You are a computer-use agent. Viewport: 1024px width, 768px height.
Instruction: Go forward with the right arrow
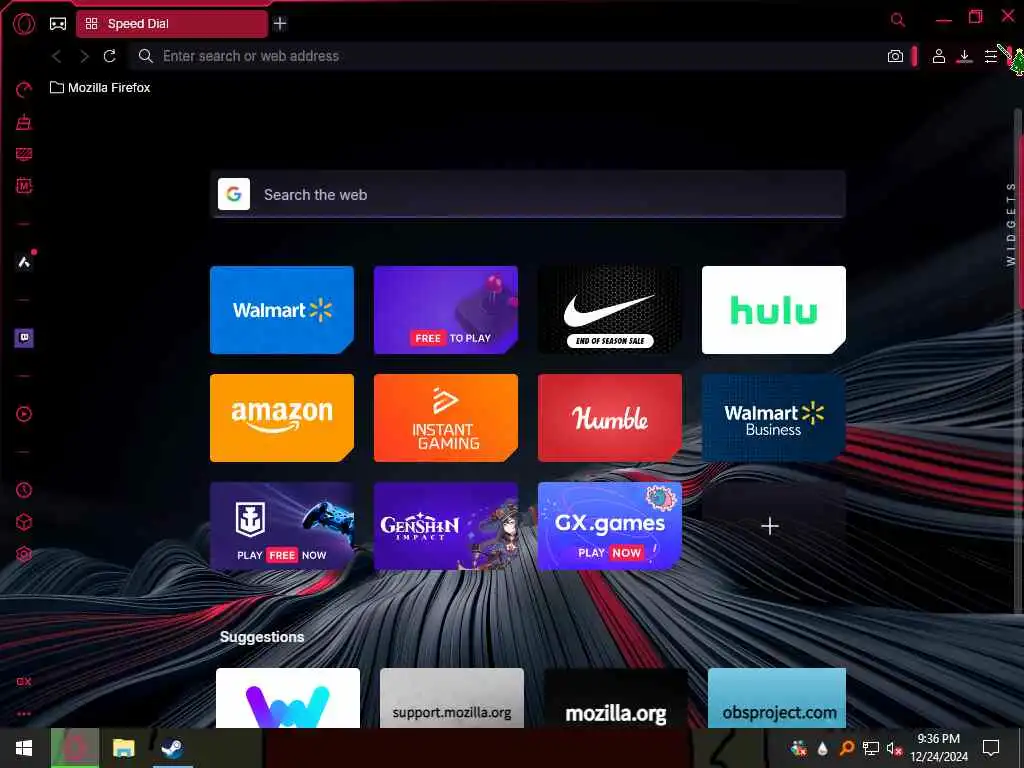tap(84, 56)
